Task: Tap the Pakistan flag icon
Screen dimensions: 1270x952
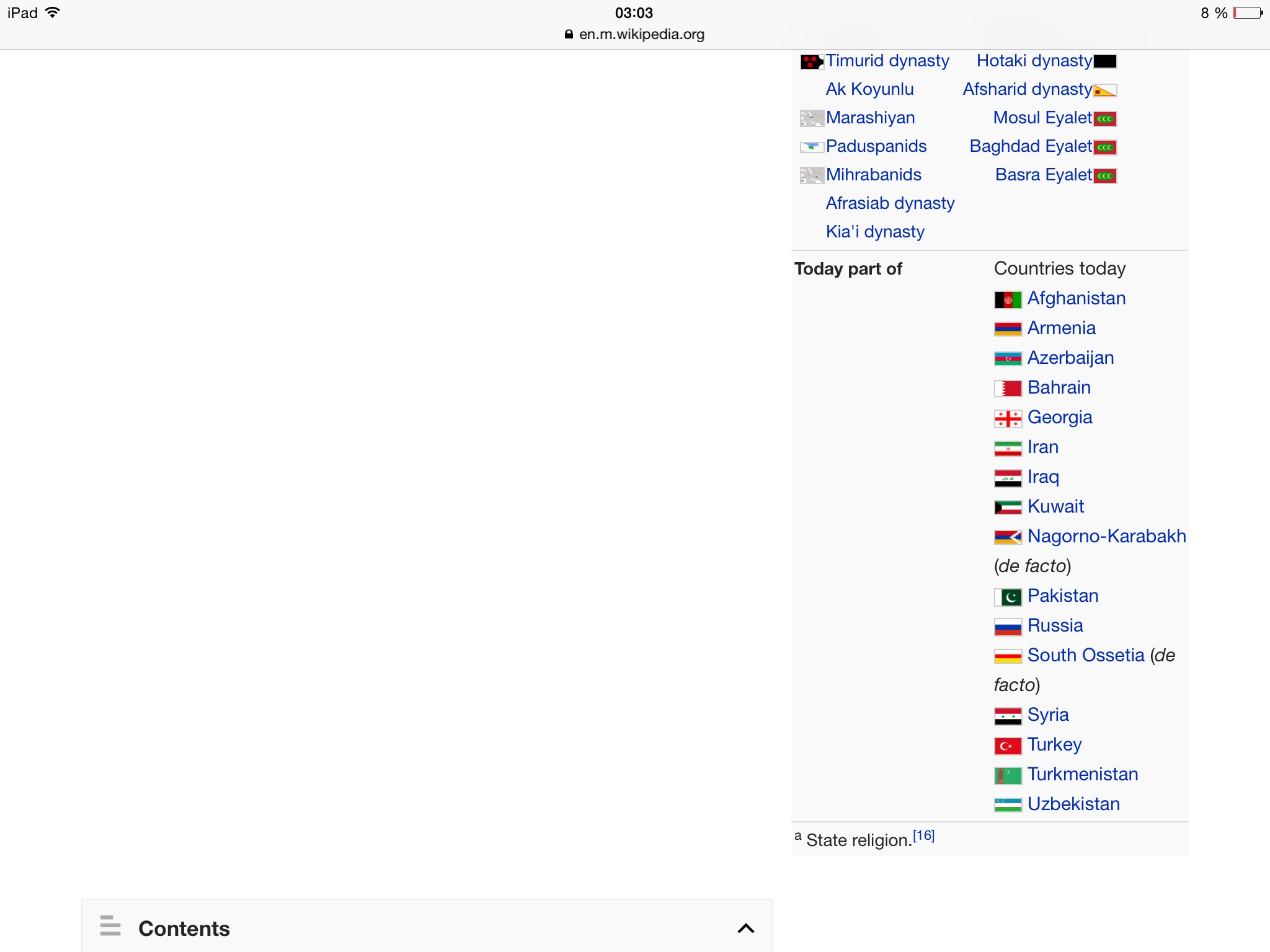Action: 1007,597
